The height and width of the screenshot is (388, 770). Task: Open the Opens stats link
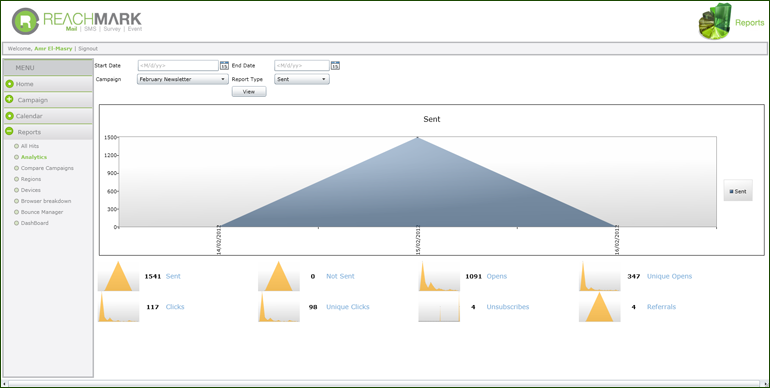pyautogui.click(x=496, y=276)
